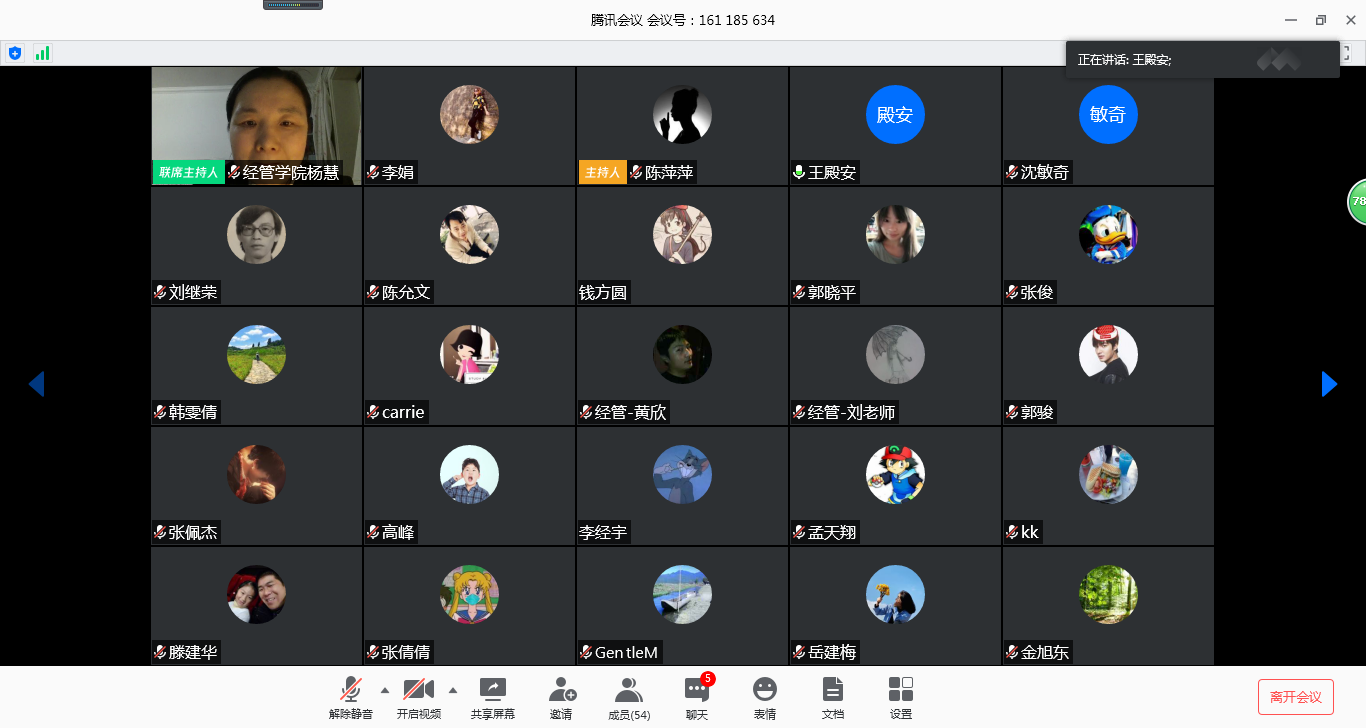Click the Share Screen (共享屏幕) icon
The height and width of the screenshot is (728, 1366).
click(492, 690)
